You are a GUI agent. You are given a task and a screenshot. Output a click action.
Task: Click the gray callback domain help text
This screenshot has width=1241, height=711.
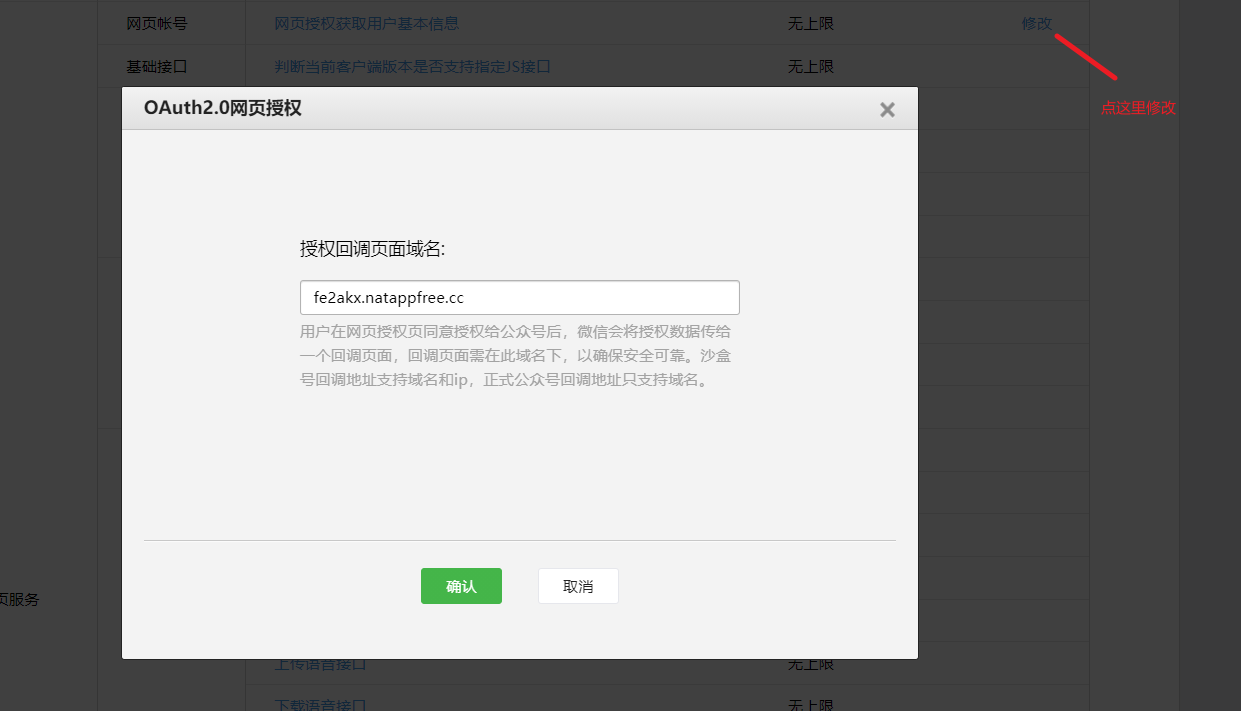[521, 355]
